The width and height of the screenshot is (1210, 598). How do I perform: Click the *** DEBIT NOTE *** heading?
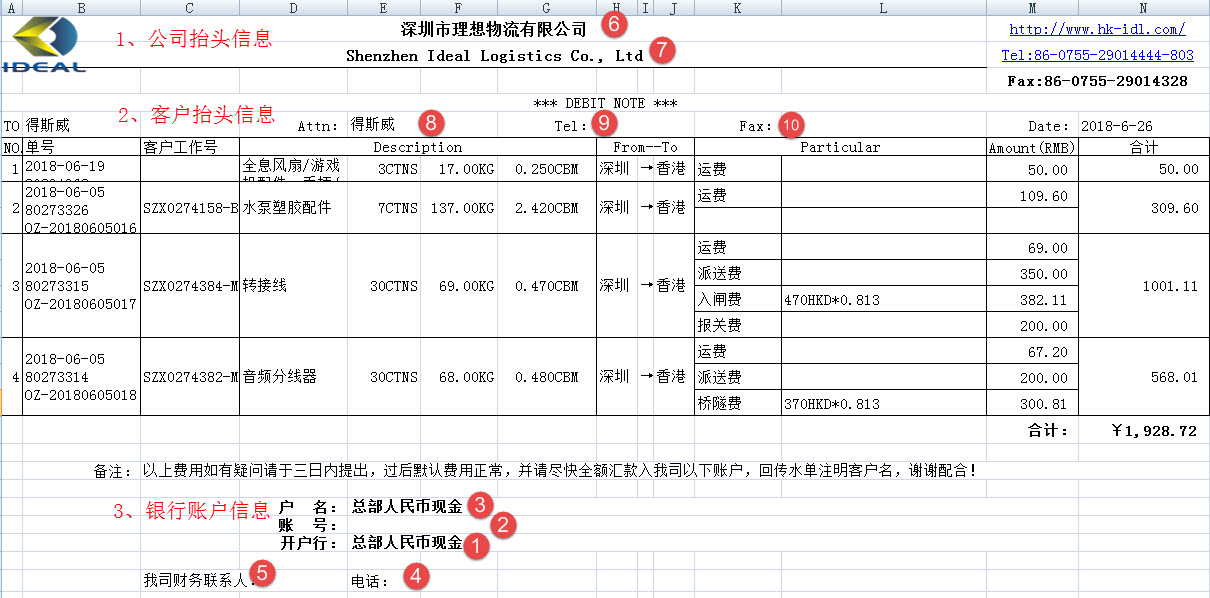(x=606, y=104)
